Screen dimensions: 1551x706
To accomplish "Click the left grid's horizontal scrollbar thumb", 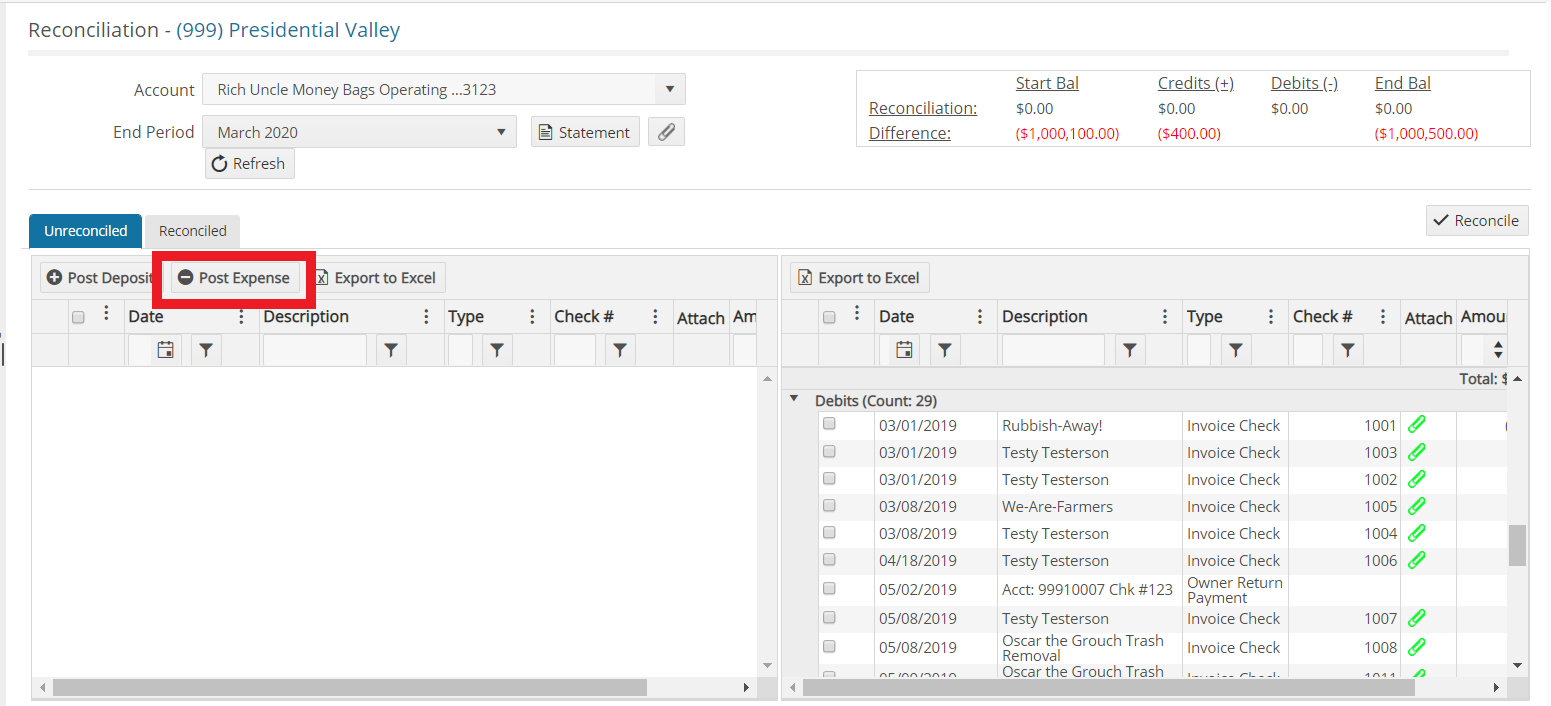I will [x=350, y=688].
